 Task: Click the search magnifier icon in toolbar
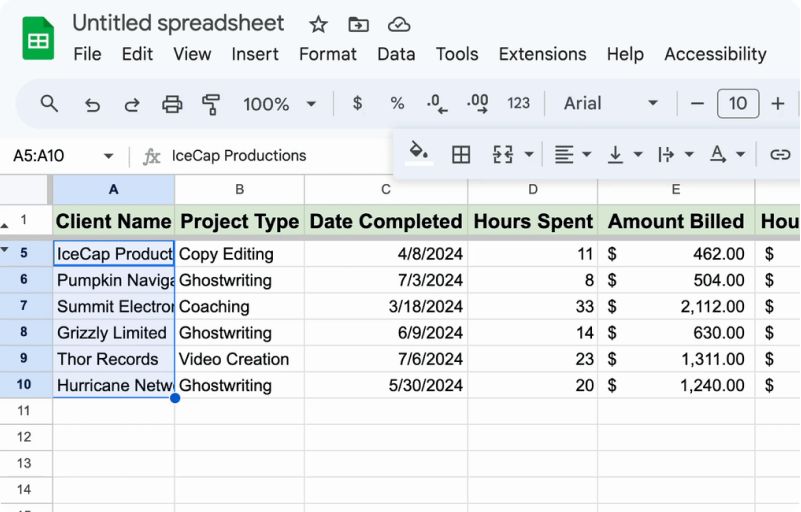click(49, 103)
